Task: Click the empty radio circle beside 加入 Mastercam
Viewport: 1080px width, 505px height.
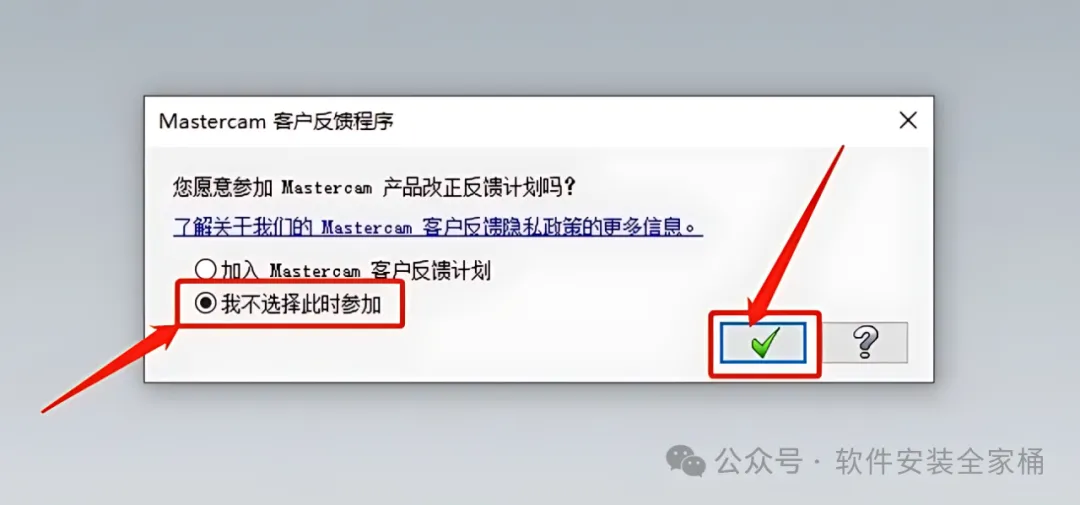Action: (205, 271)
